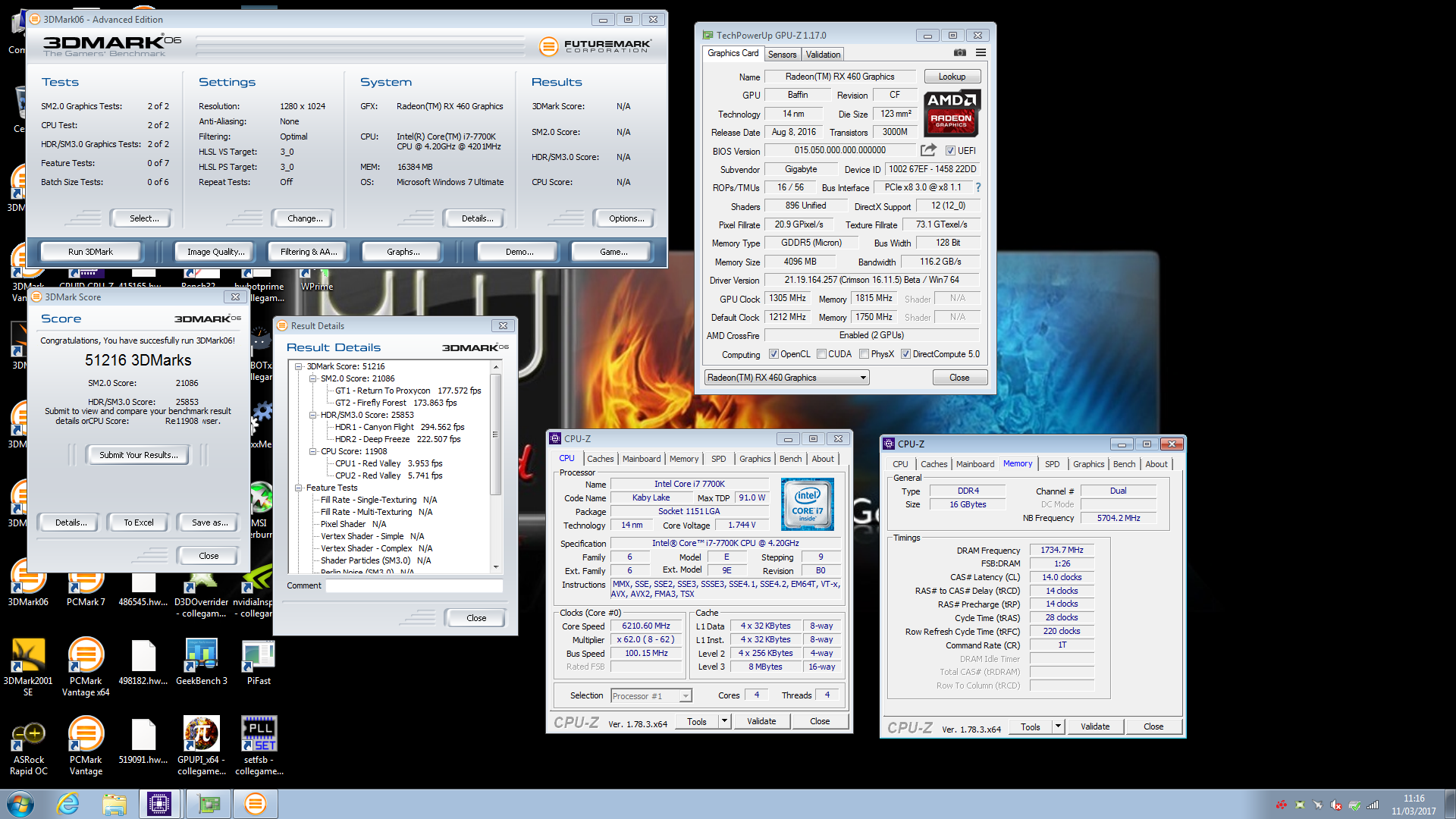Toggle the OpenCL checkbox
The width and height of the screenshot is (1456, 819).
pos(773,354)
